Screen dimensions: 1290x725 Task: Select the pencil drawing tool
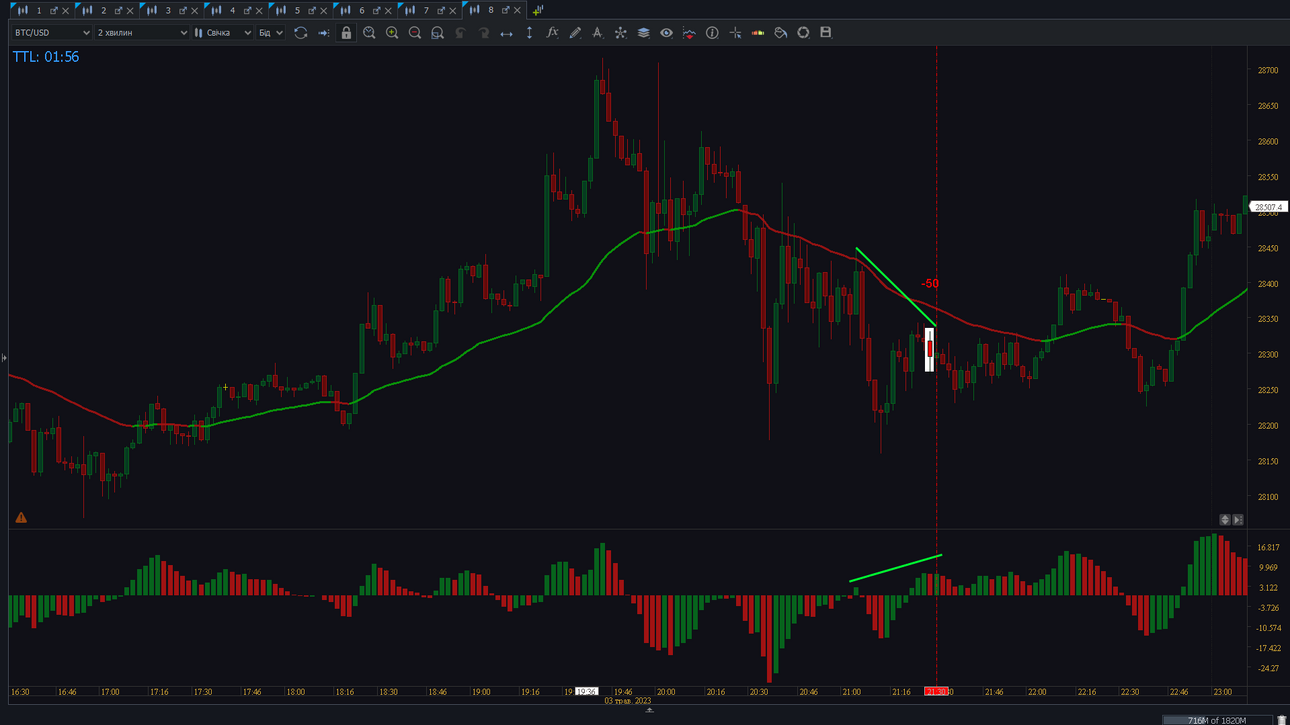click(x=575, y=33)
